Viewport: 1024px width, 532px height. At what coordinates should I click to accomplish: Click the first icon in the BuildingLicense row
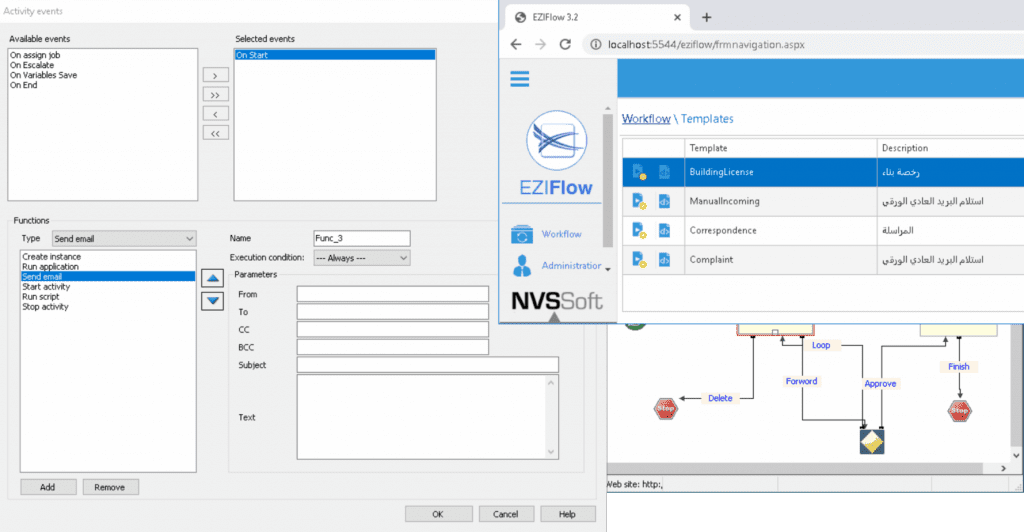click(639, 172)
